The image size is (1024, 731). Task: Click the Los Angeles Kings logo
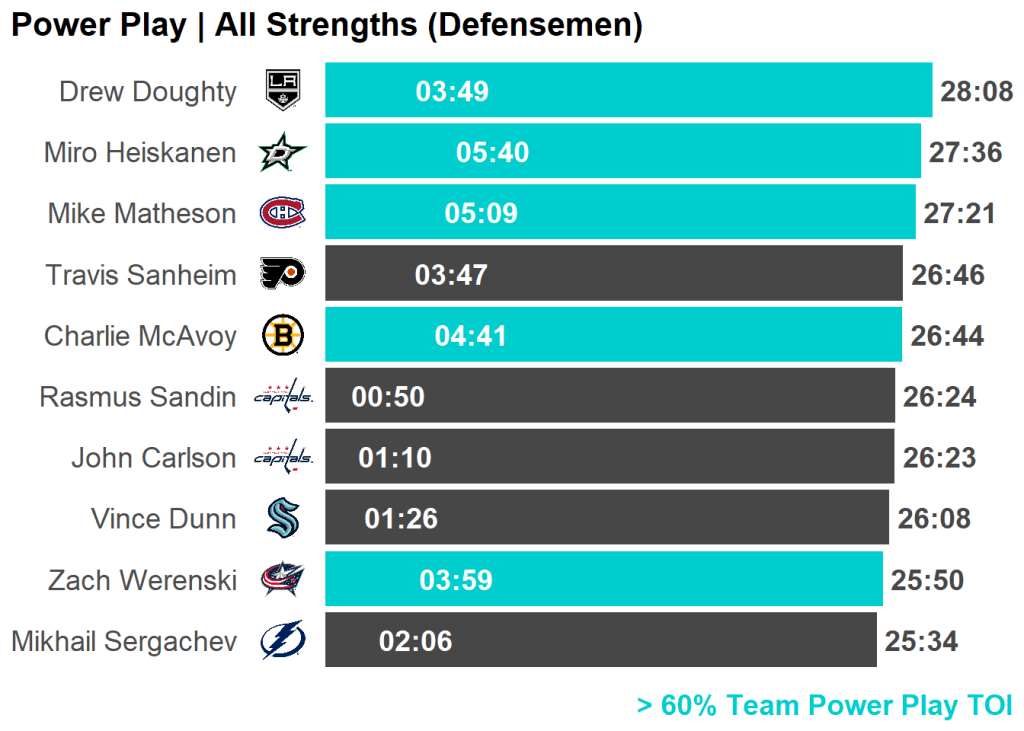coord(282,91)
